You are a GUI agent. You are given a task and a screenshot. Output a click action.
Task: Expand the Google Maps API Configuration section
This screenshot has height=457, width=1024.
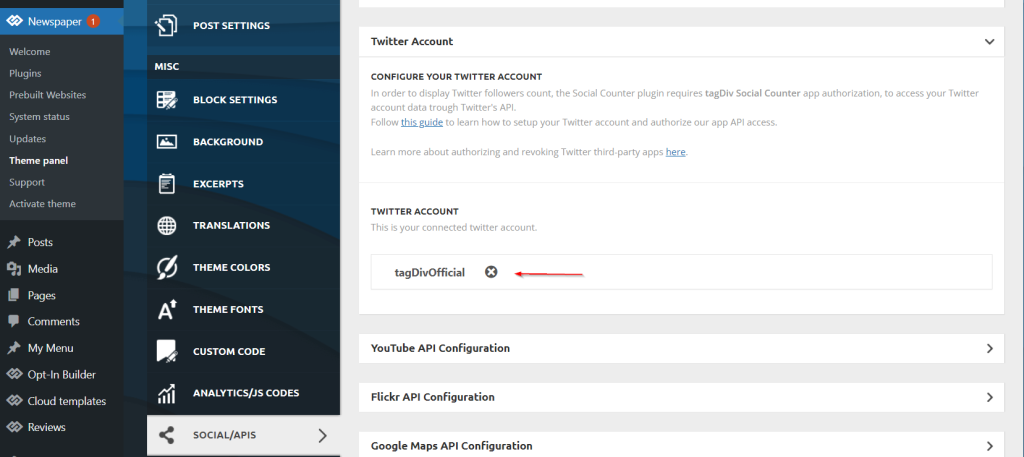(989, 445)
